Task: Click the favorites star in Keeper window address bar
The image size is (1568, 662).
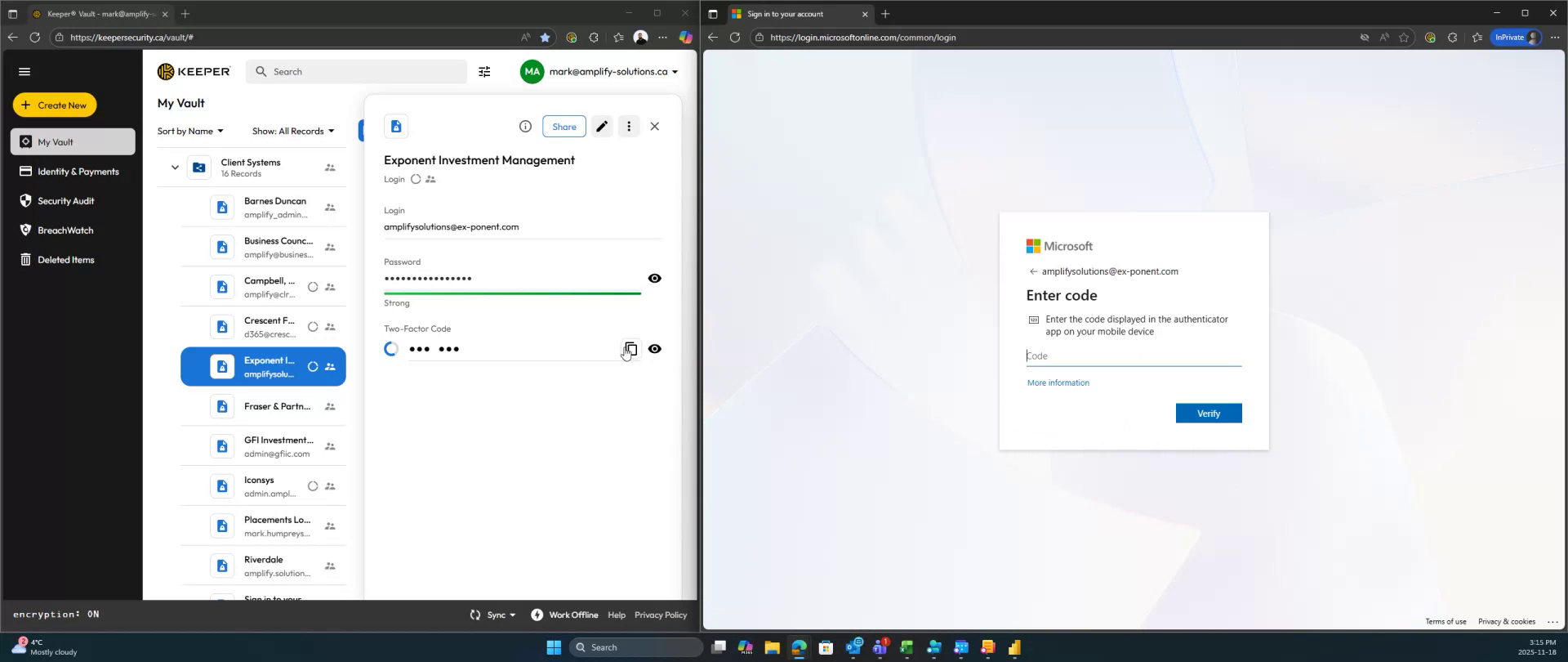Action: [x=545, y=38]
